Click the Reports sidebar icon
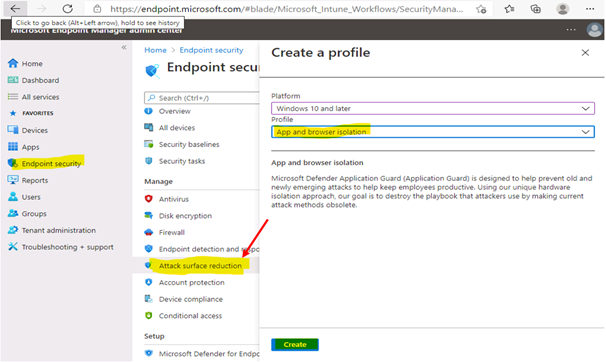606x362 pixels. coord(13,180)
